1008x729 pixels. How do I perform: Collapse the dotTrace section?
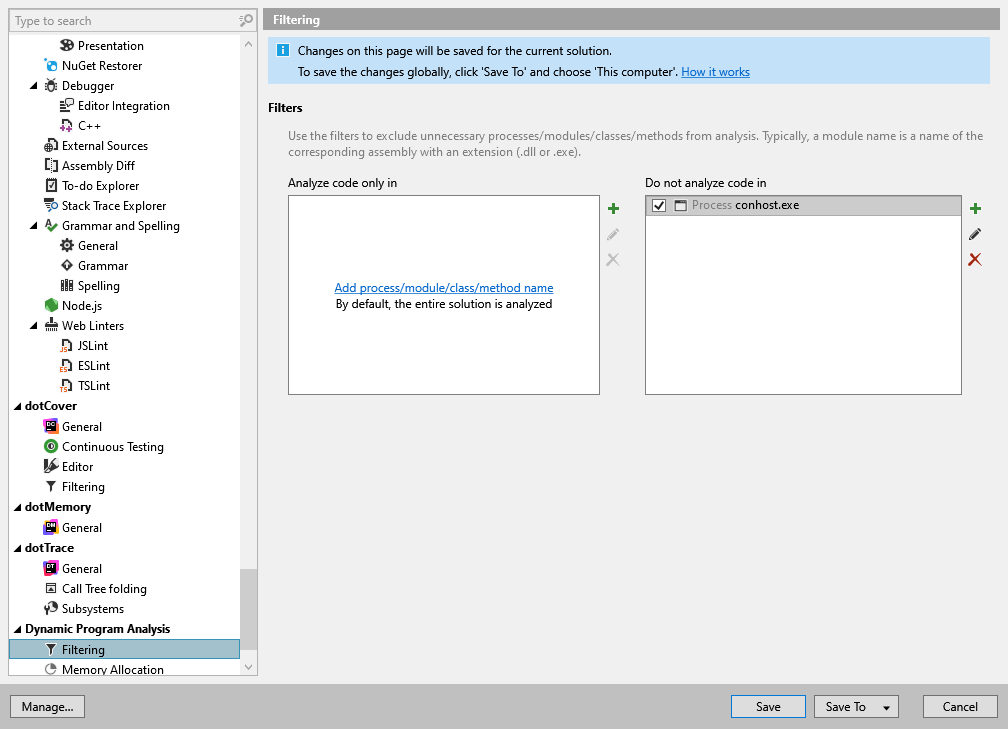(x=17, y=548)
